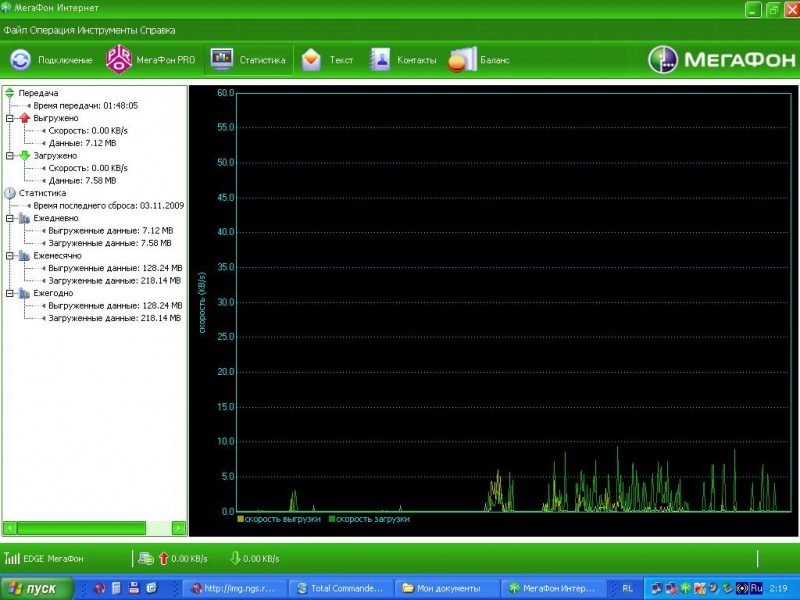Open the Инструменты menu

click(101, 31)
